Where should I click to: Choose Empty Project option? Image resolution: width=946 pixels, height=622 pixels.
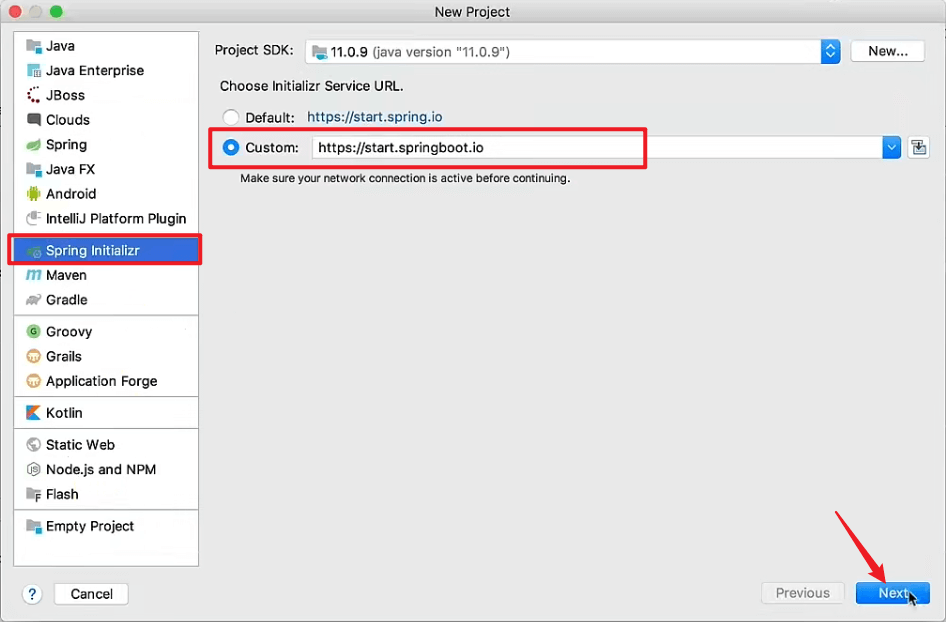tap(106, 526)
